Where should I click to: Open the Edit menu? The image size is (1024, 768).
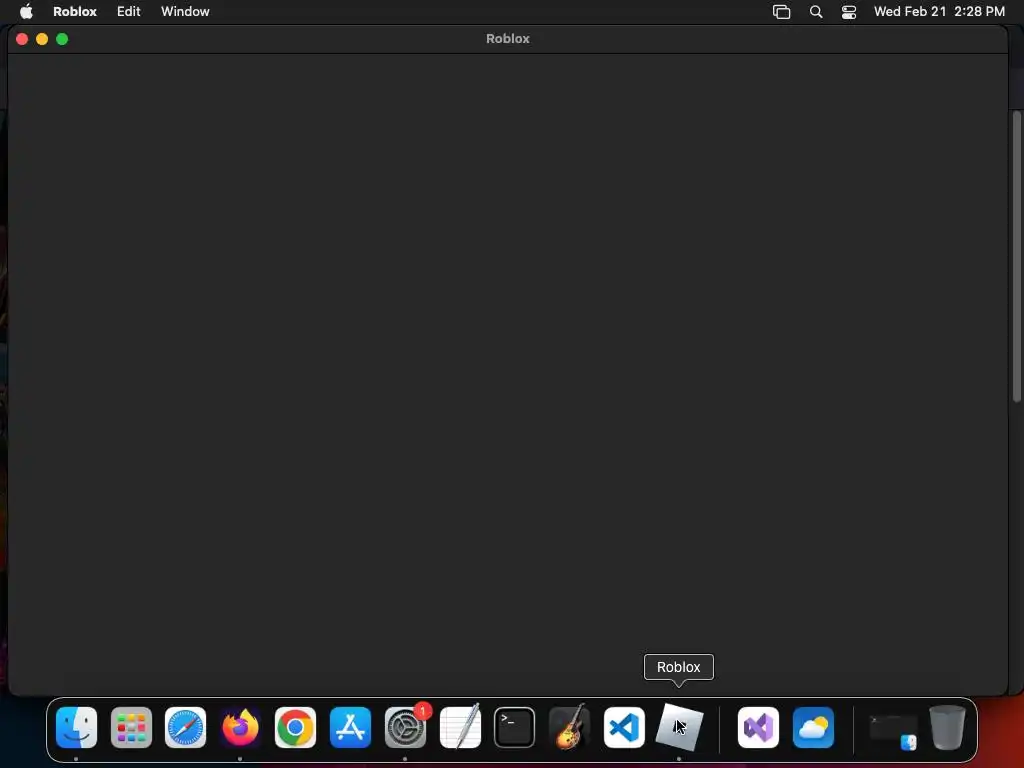129,11
